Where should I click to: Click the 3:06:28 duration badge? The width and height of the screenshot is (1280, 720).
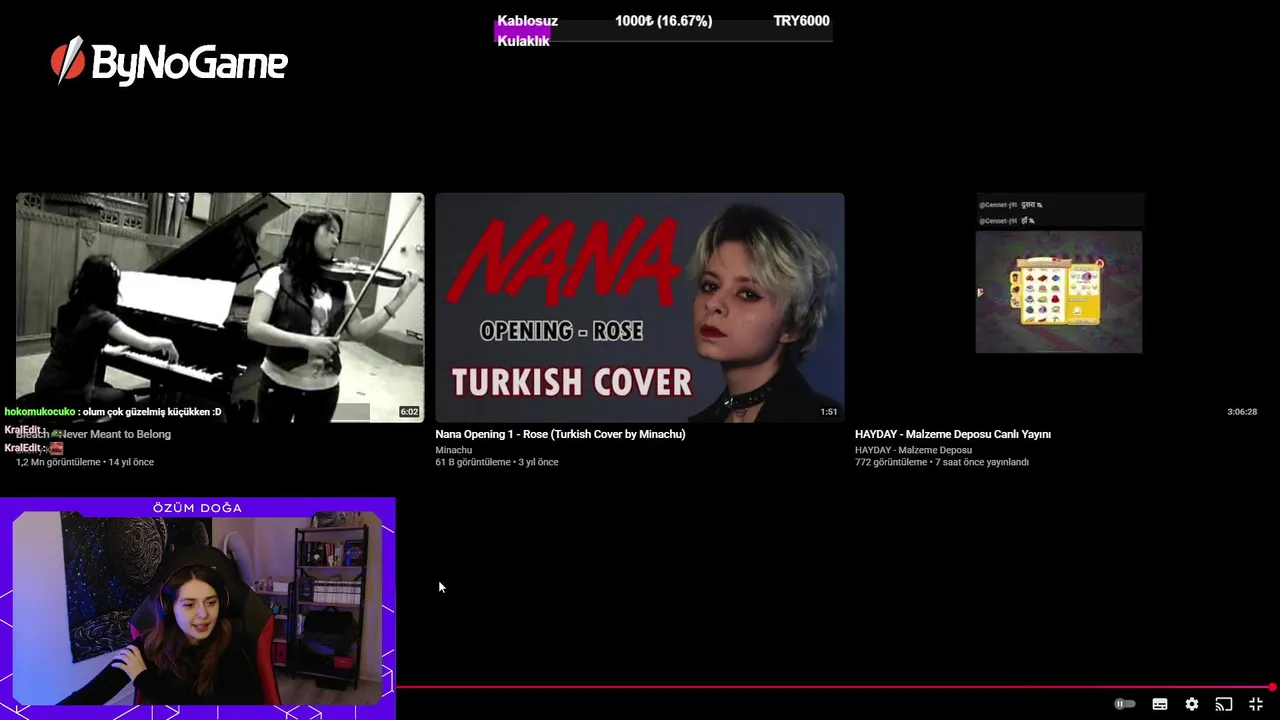click(1242, 412)
